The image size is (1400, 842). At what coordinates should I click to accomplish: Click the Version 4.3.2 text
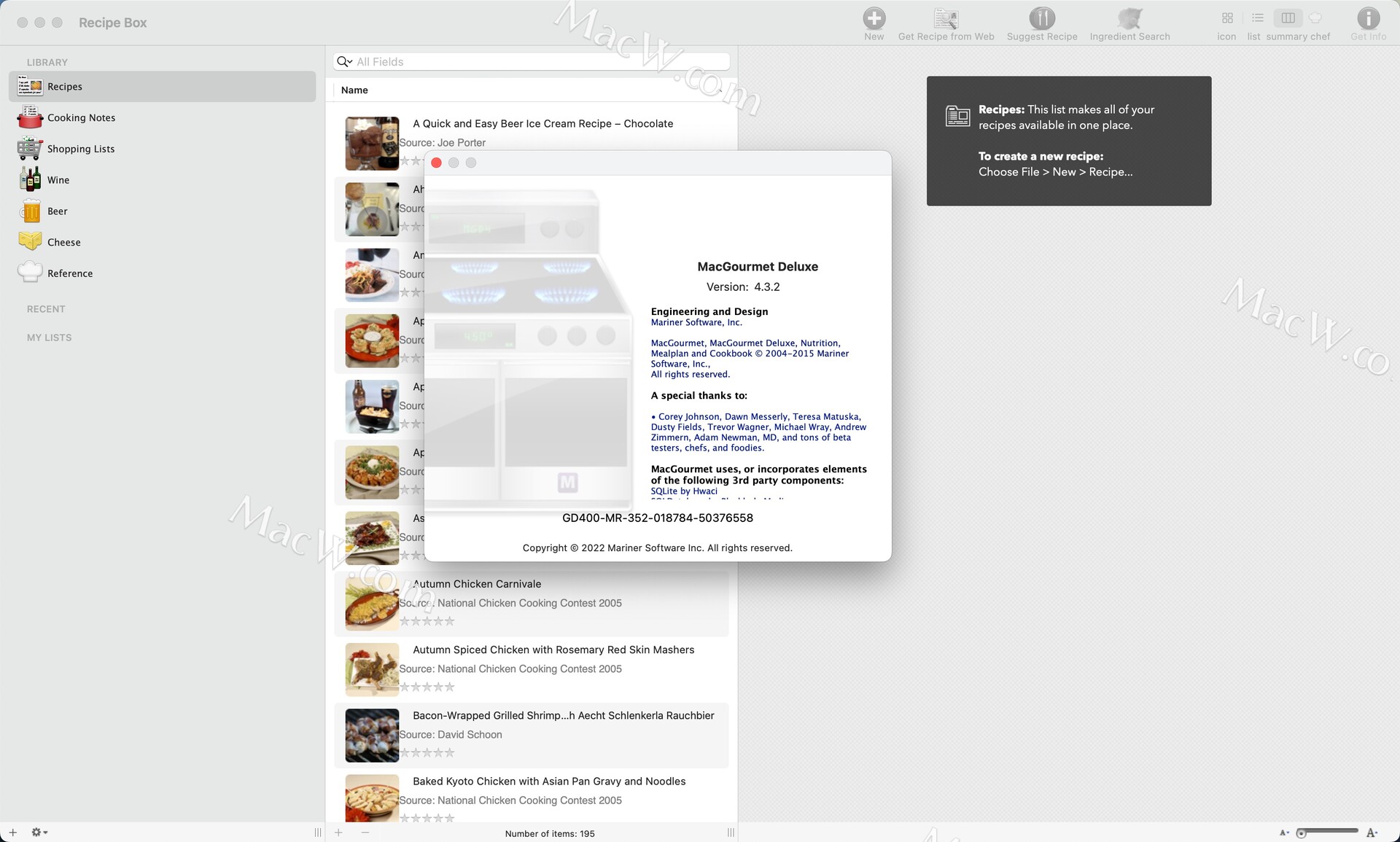[x=743, y=287]
